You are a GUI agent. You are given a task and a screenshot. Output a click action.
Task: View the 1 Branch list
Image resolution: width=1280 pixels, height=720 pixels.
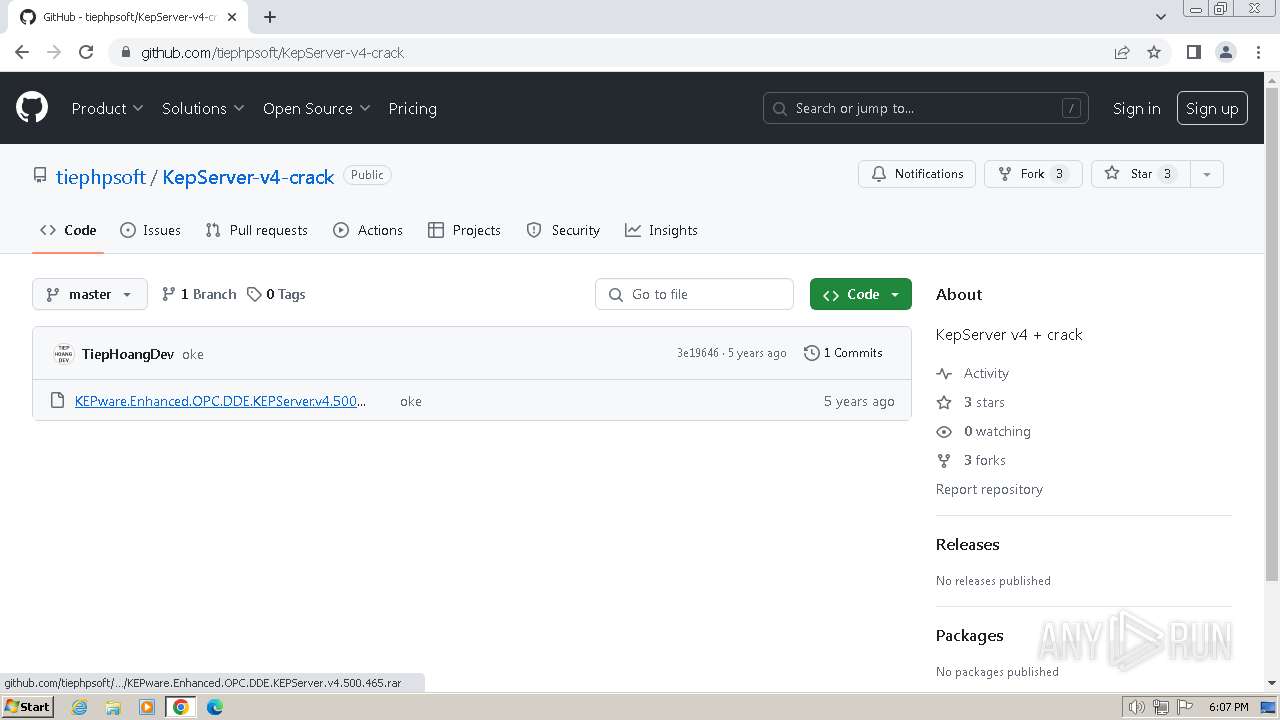[199, 294]
